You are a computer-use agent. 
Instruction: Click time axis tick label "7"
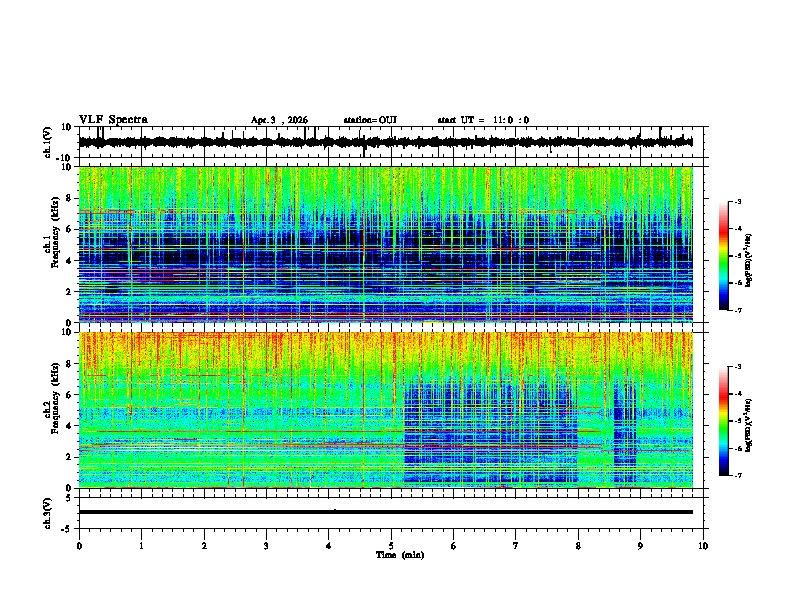516,546
